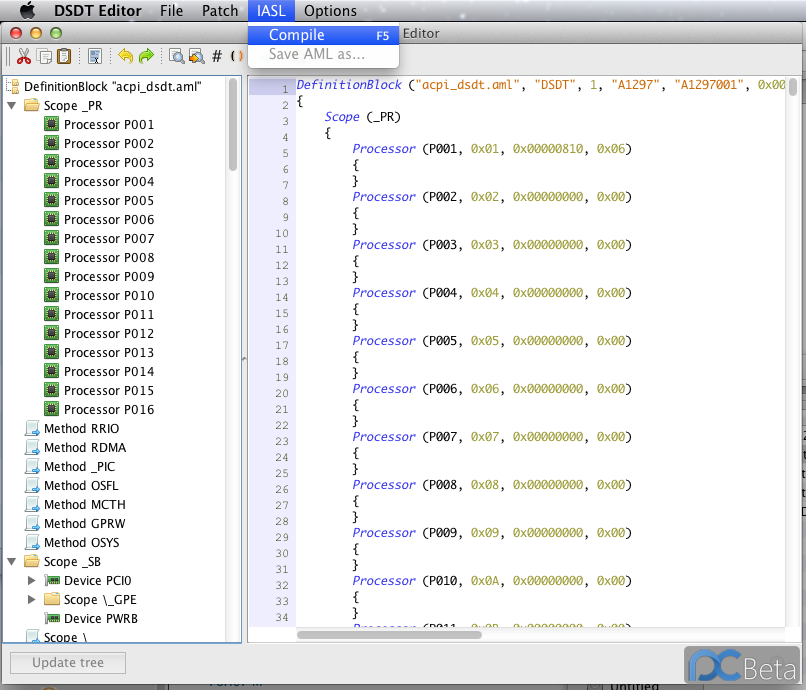Collapse the Scope _SB tree node
Image resolution: width=806 pixels, height=690 pixels.
[12, 562]
